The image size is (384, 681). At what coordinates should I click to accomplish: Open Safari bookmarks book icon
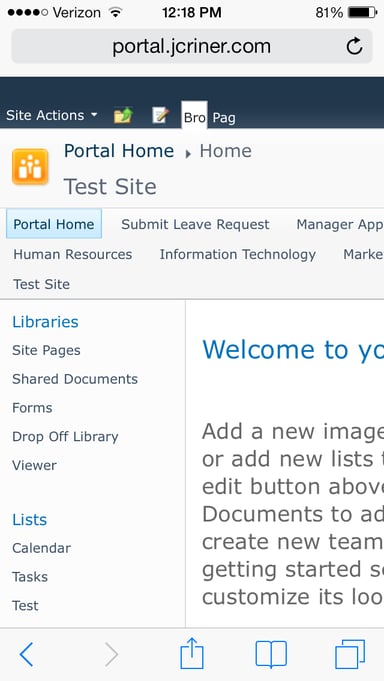[271, 654]
